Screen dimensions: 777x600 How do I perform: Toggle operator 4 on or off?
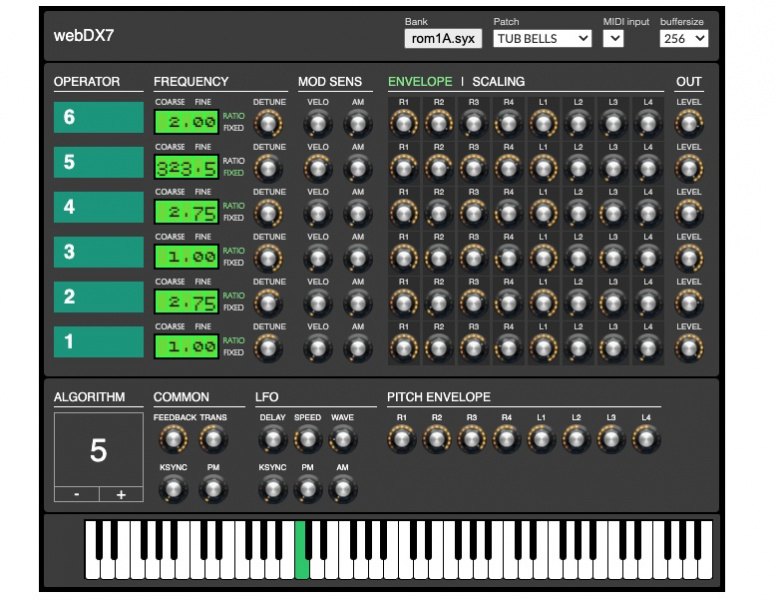99,207
